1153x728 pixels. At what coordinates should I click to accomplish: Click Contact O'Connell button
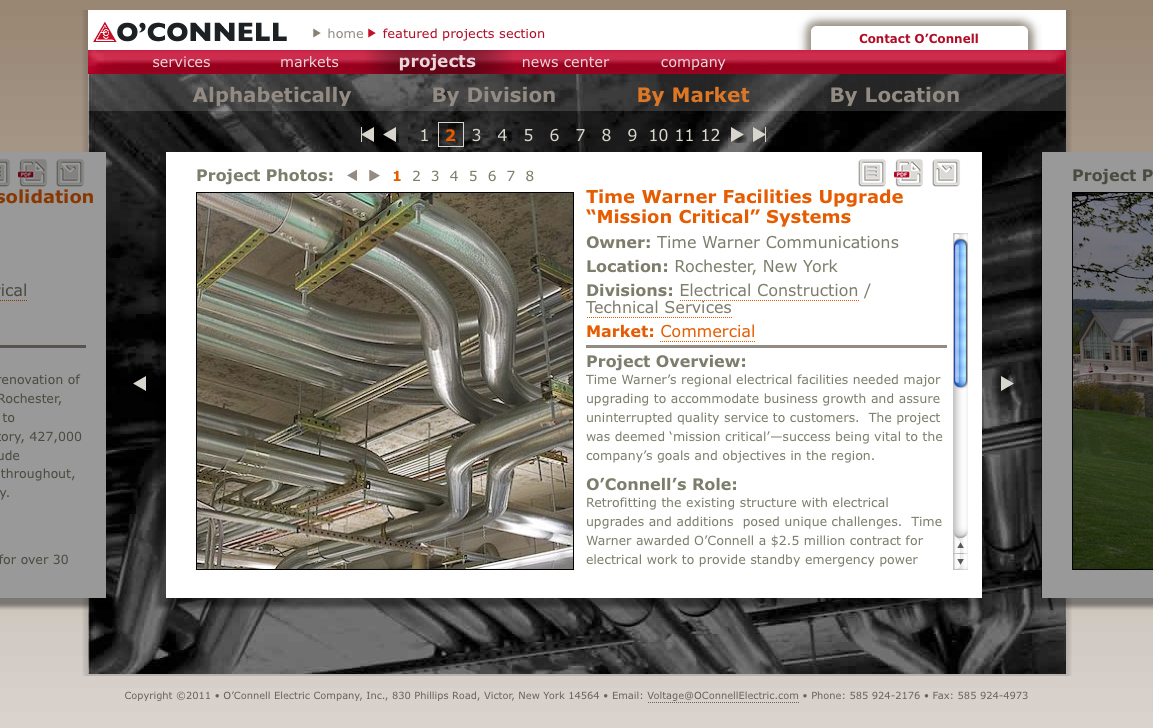point(918,38)
